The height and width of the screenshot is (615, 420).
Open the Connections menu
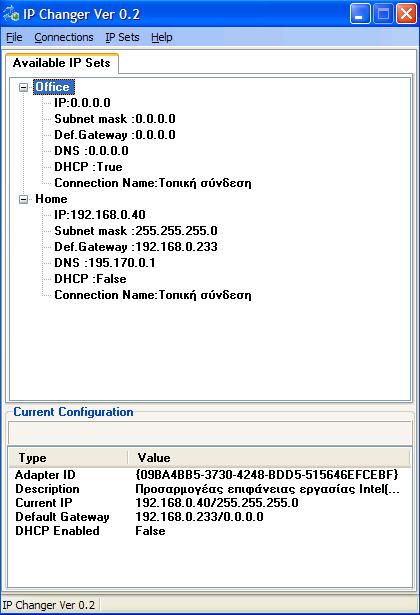[64, 37]
